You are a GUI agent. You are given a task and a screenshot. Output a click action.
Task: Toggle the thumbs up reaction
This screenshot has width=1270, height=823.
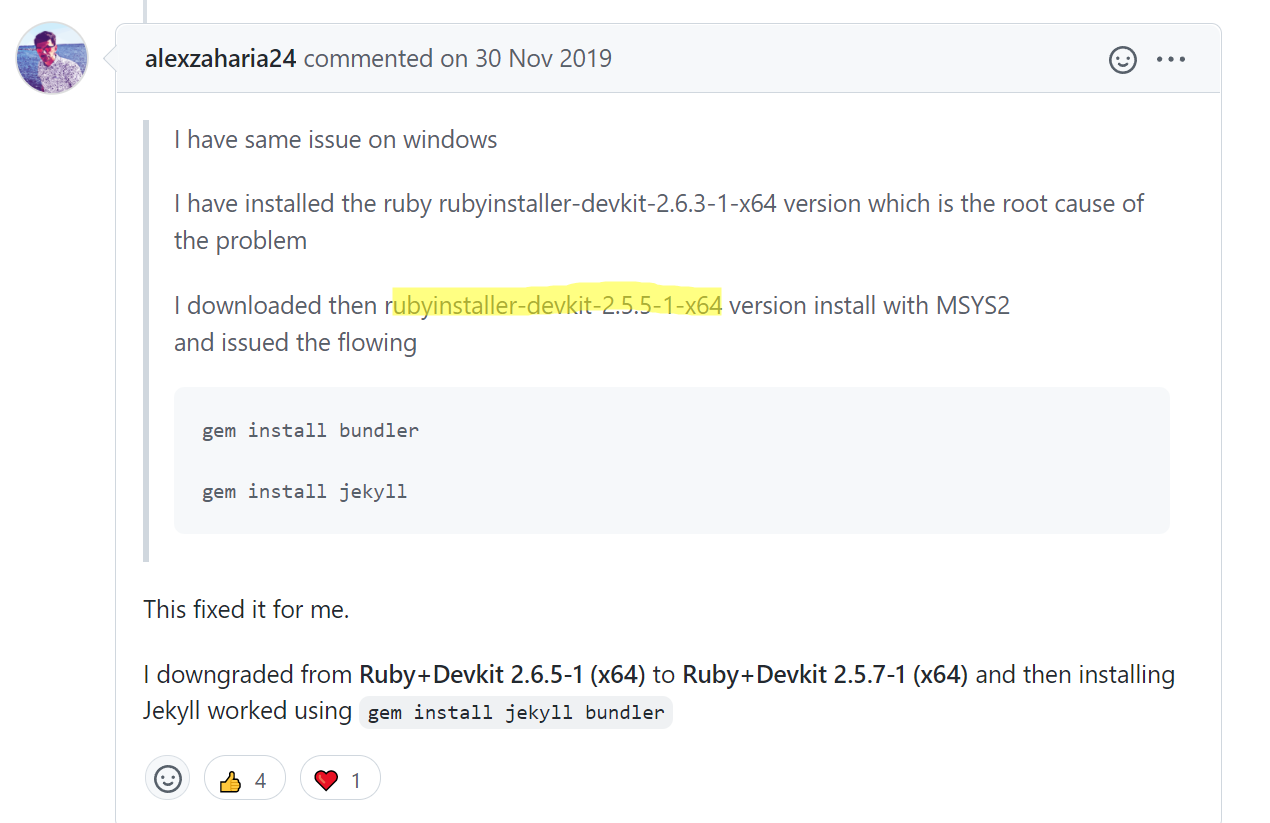(244, 779)
